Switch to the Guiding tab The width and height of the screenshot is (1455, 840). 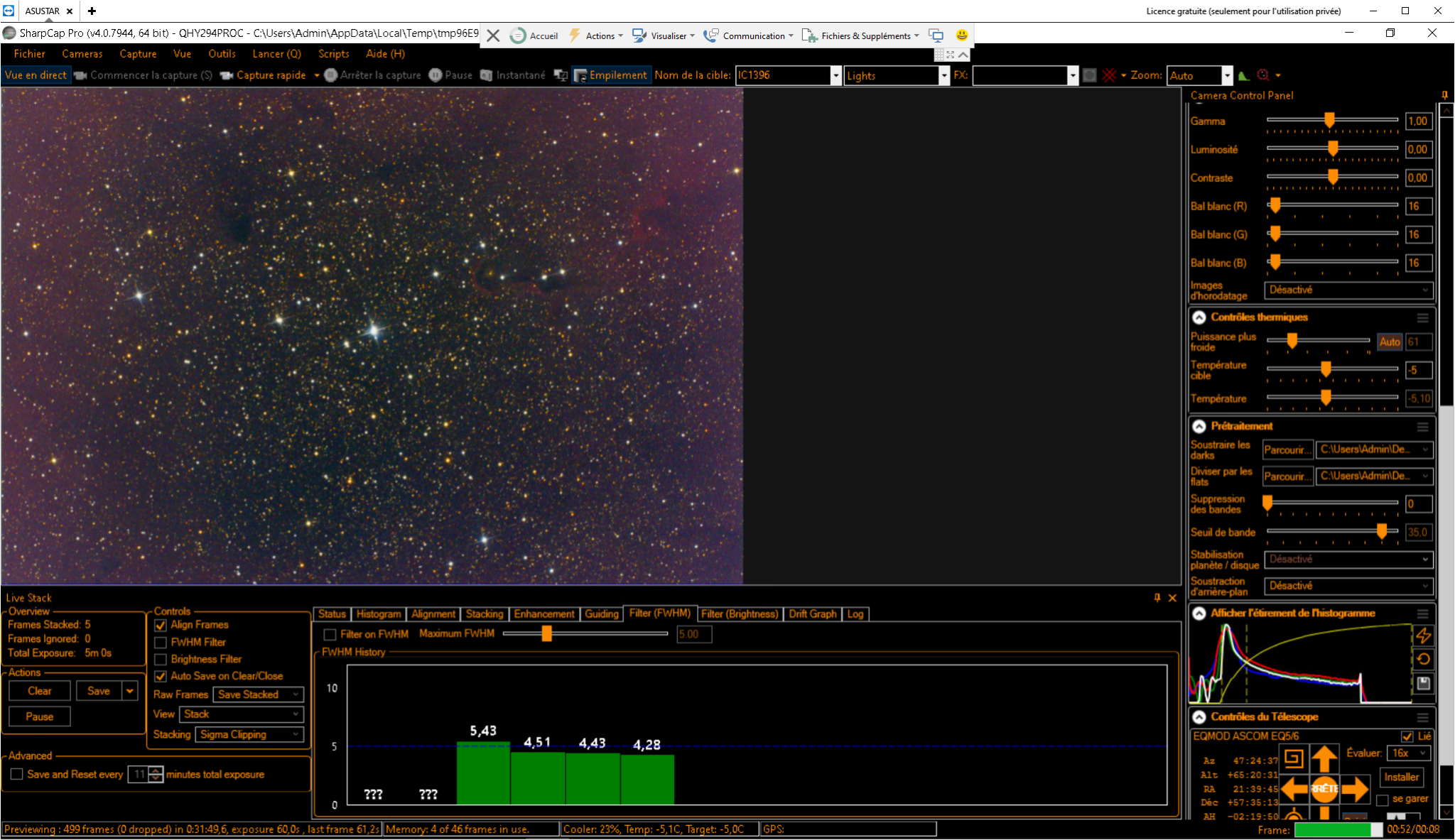coord(602,614)
